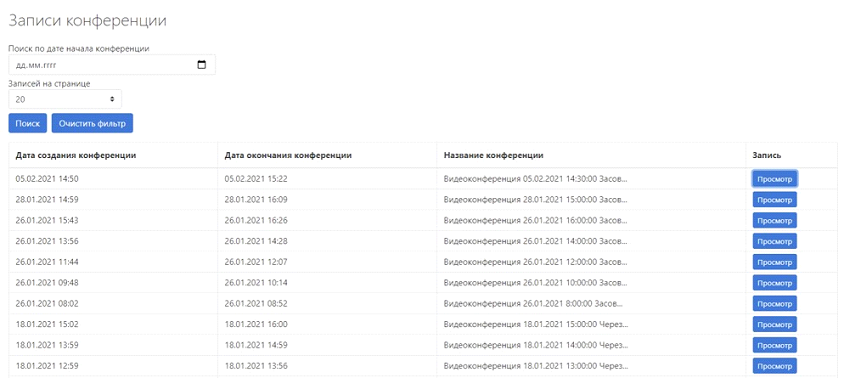Click conference name Видеоконференция 18.01.2021 15:00:00 Через
This screenshot has height=378, width=844.
(x=536, y=325)
